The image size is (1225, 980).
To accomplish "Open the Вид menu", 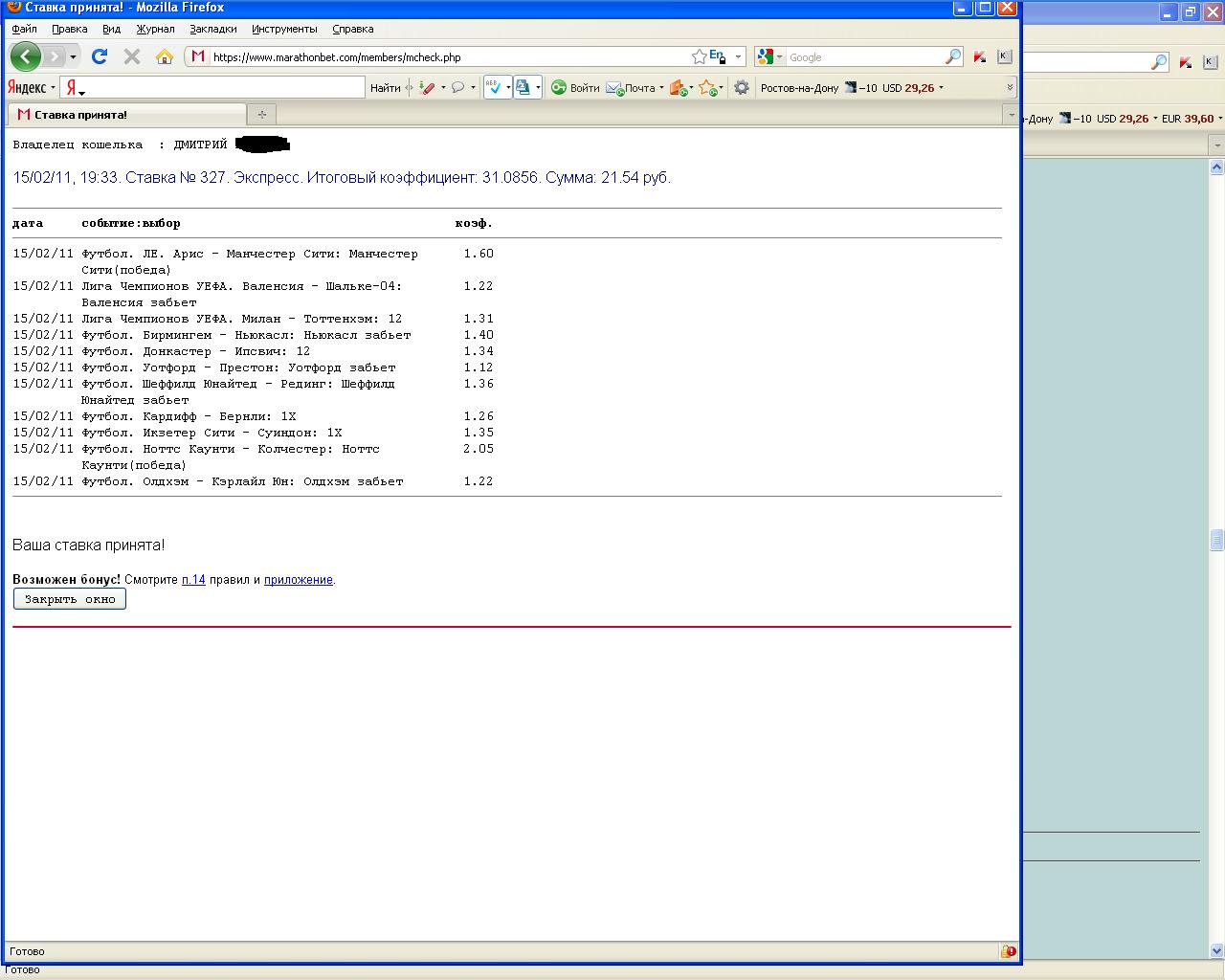I will (112, 29).
